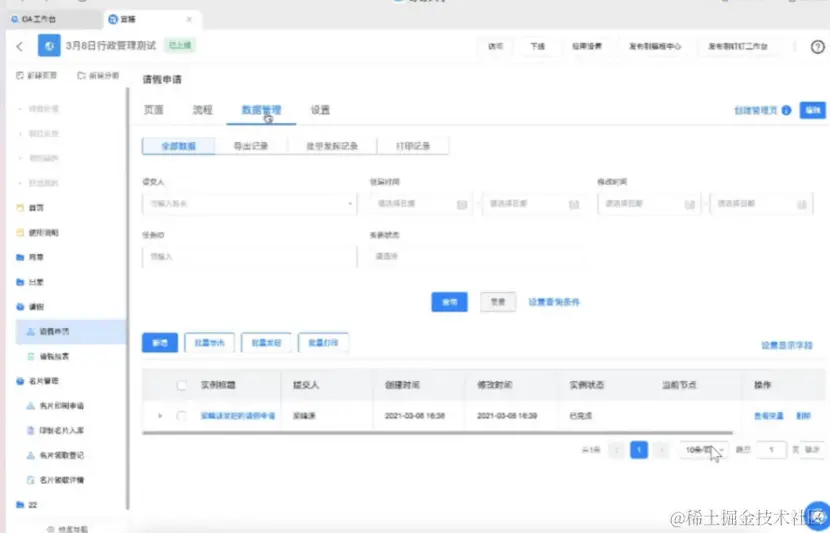Click the 查看详情 link in the table row
The image size is (831, 534).
pyautogui.click(x=768, y=416)
